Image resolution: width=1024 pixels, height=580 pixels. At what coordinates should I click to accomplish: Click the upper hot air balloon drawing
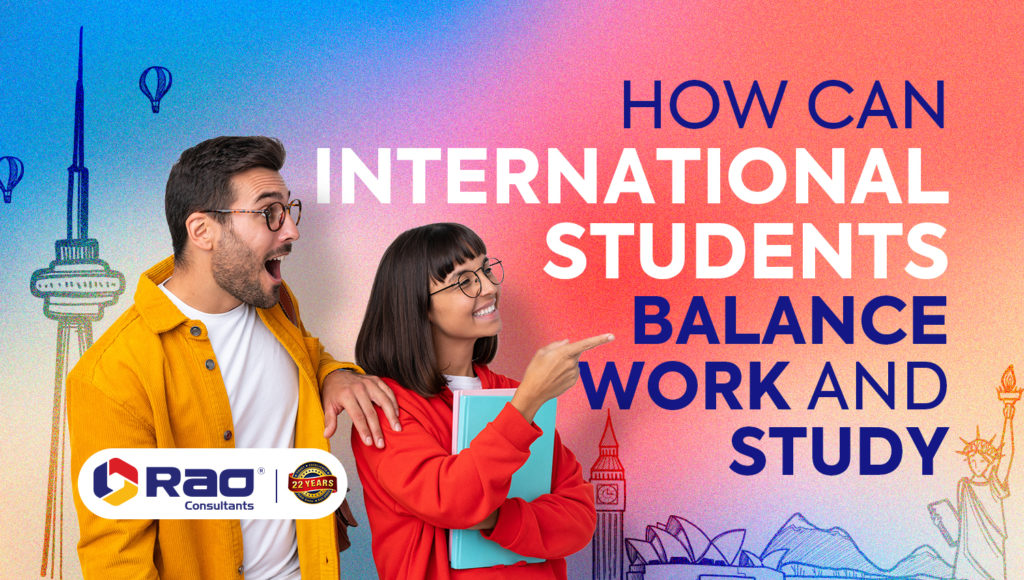[x=155, y=85]
